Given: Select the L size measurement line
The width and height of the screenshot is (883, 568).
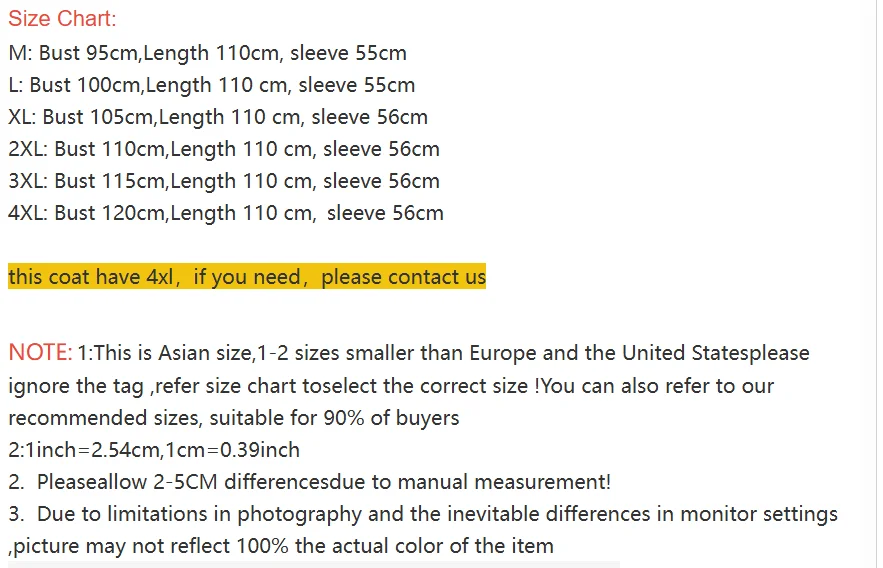Looking at the screenshot, I should pyautogui.click(x=211, y=85).
